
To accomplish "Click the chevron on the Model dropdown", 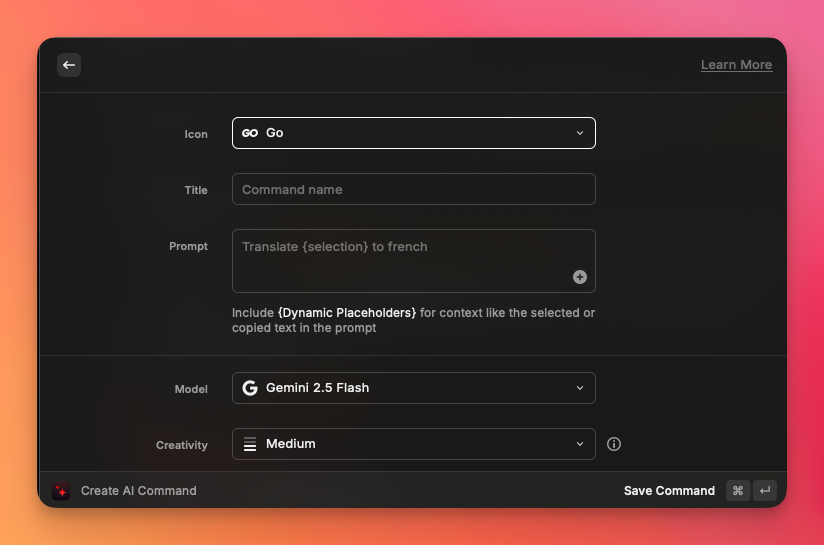I will tap(580, 388).
